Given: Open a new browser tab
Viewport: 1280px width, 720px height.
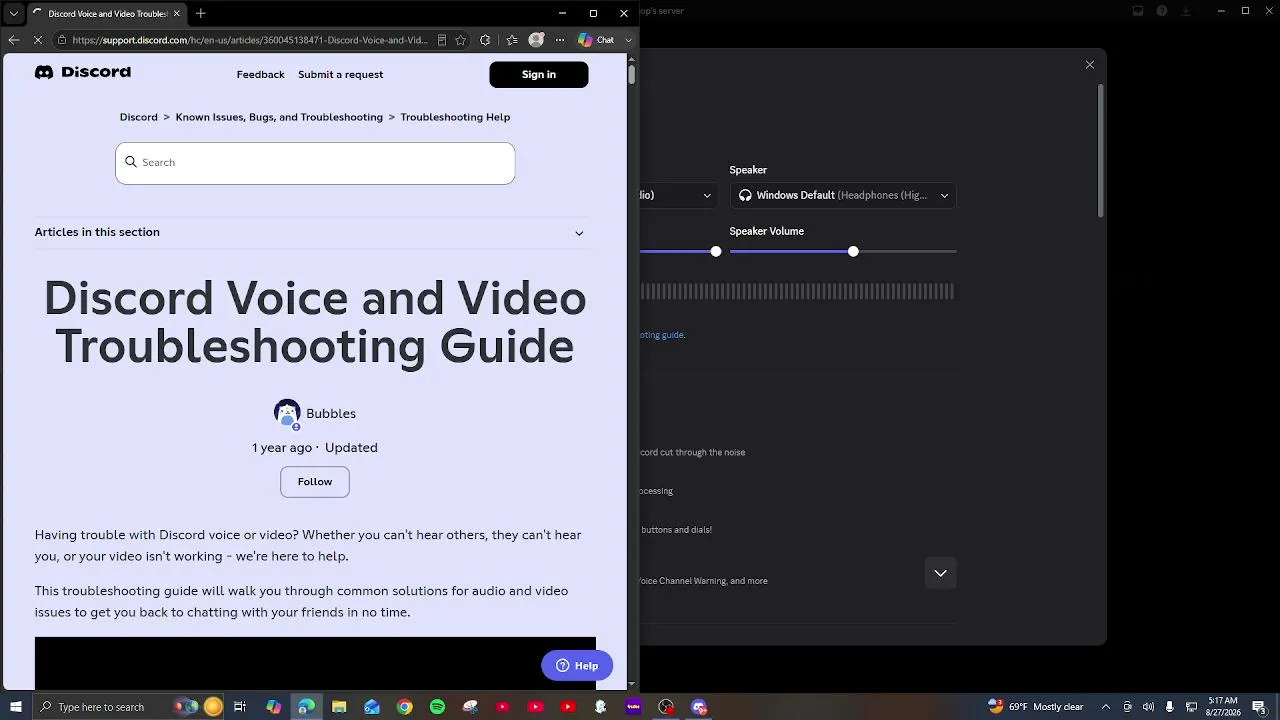Looking at the screenshot, I should click(201, 13).
